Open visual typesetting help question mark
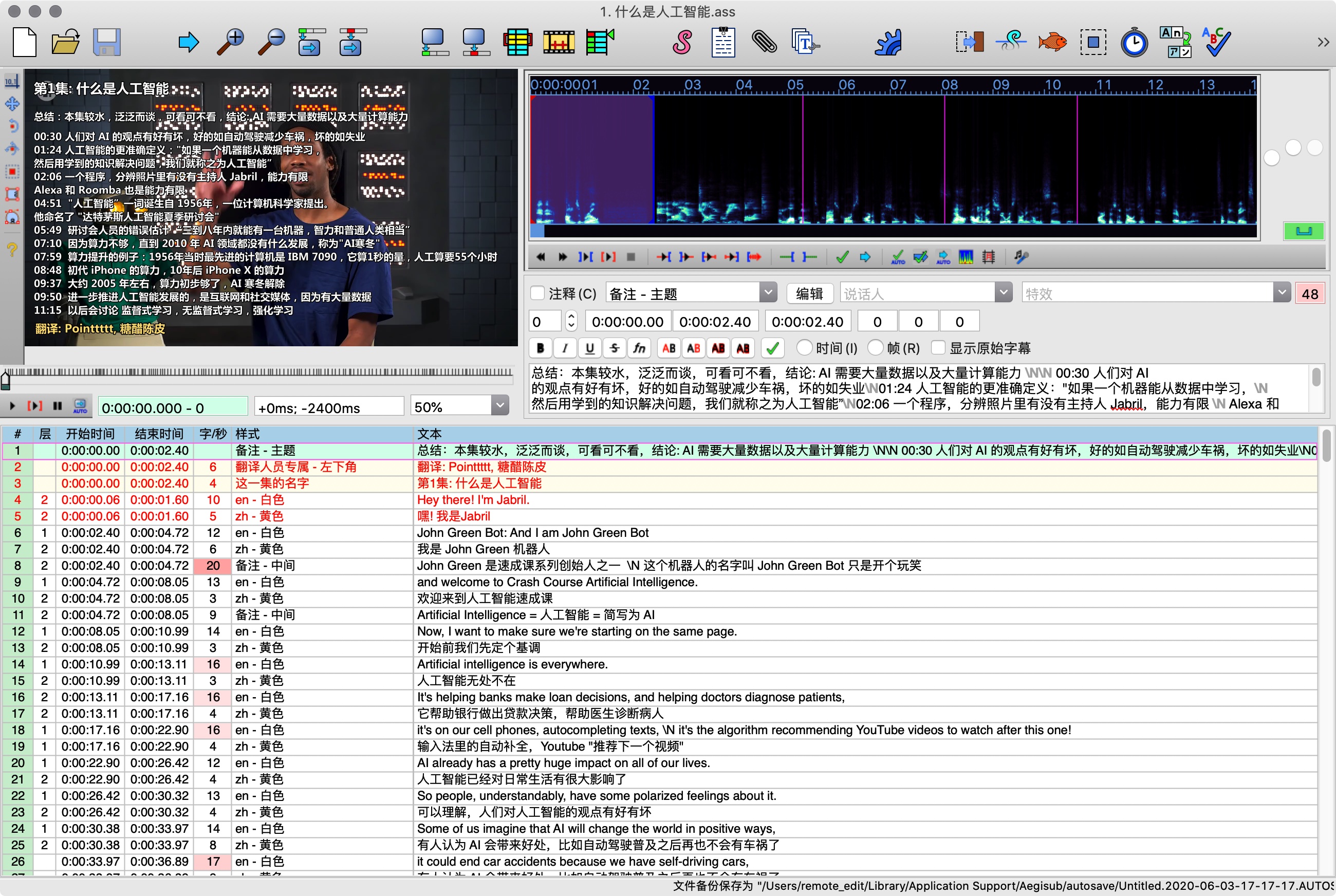The height and width of the screenshot is (896, 1336). click(12, 249)
